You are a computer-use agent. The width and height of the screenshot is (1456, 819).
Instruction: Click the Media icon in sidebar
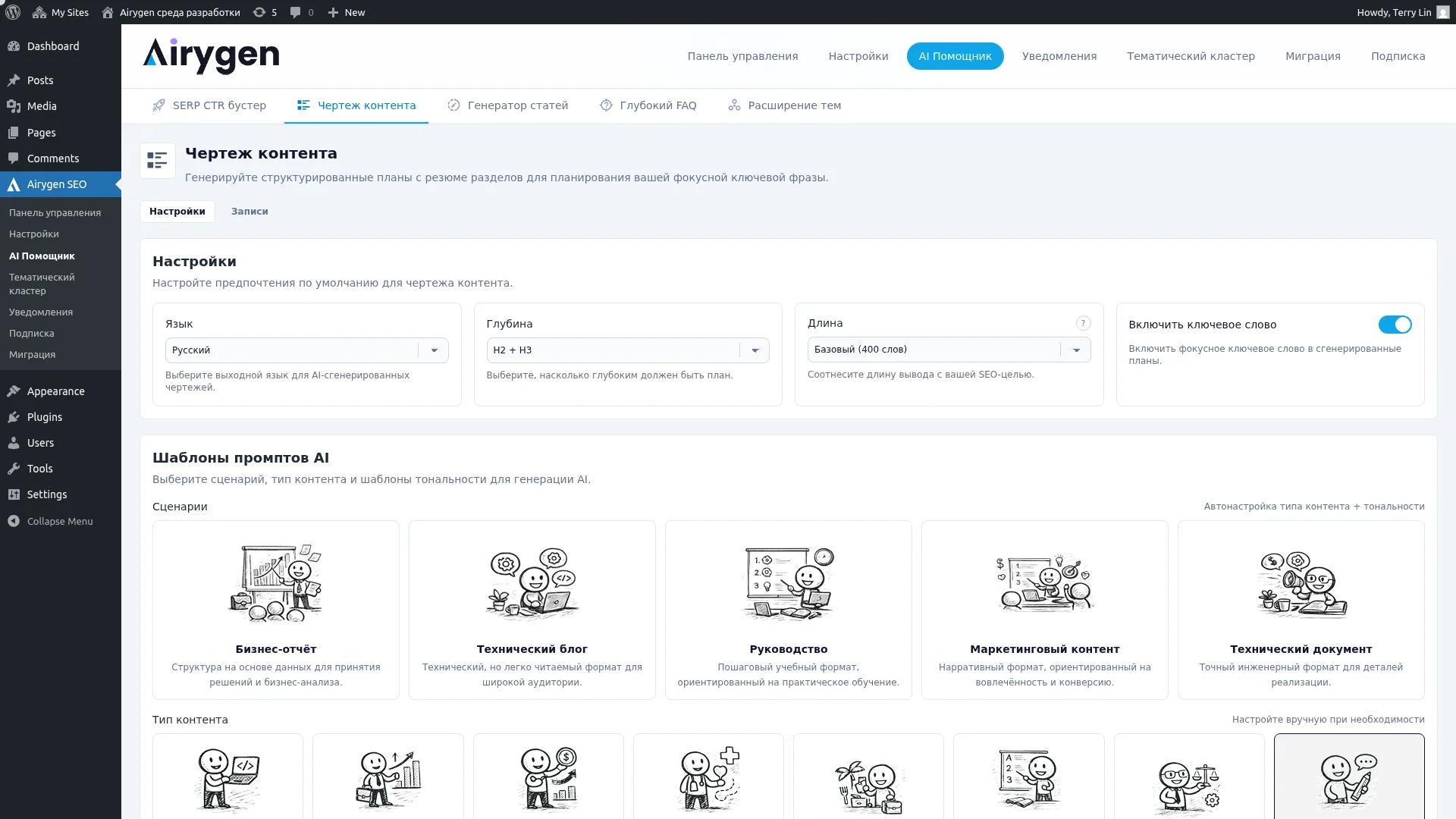coord(14,106)
